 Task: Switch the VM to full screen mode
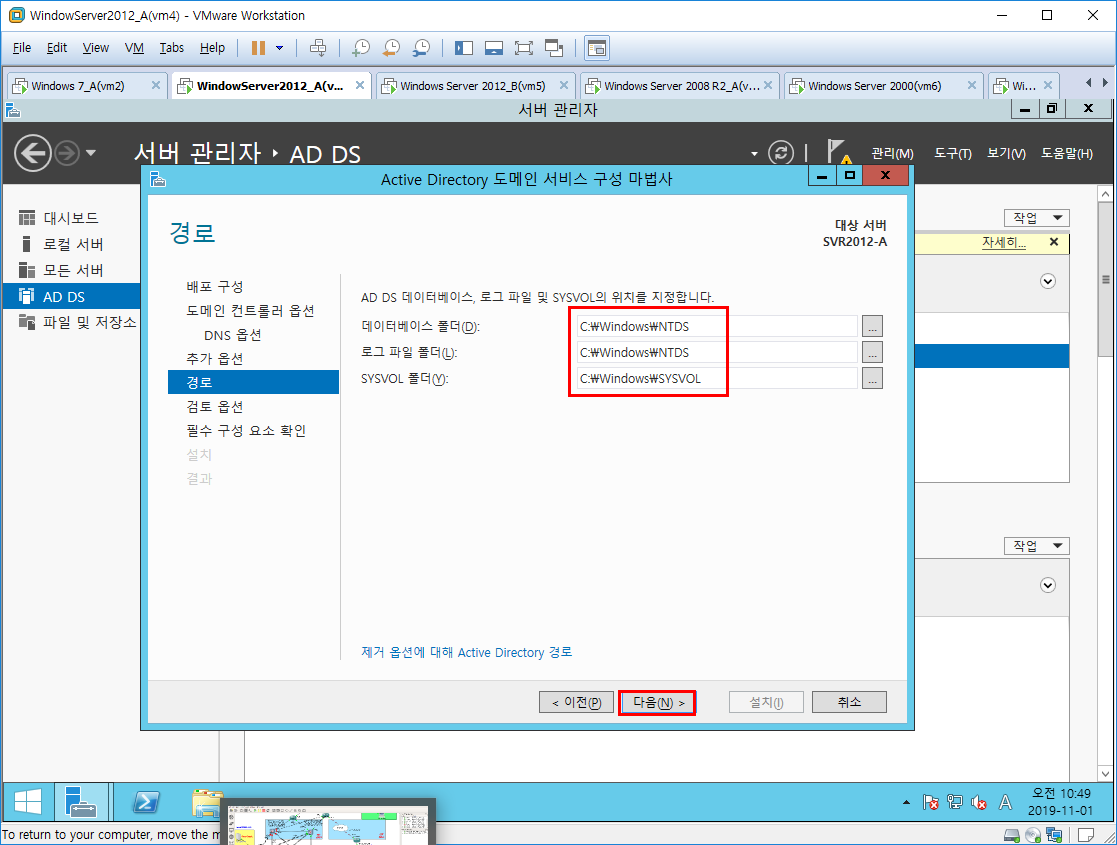click(x=524, y=48)
